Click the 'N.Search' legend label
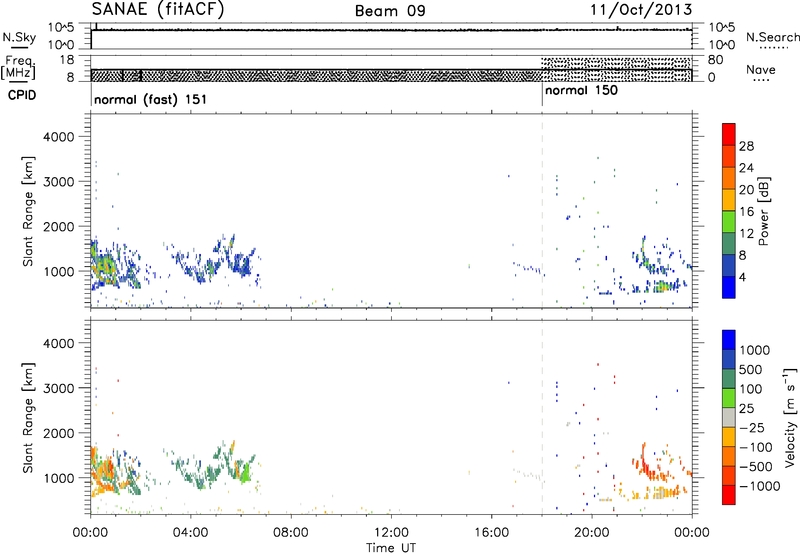The height and width of the screenshot is (554, 800). pos(773,37)
